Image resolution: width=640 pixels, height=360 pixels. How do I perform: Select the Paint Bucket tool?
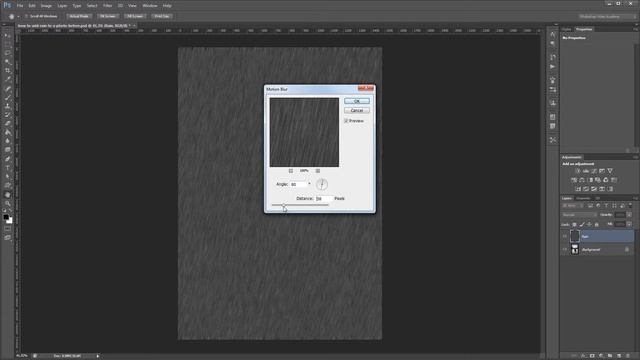7,133
